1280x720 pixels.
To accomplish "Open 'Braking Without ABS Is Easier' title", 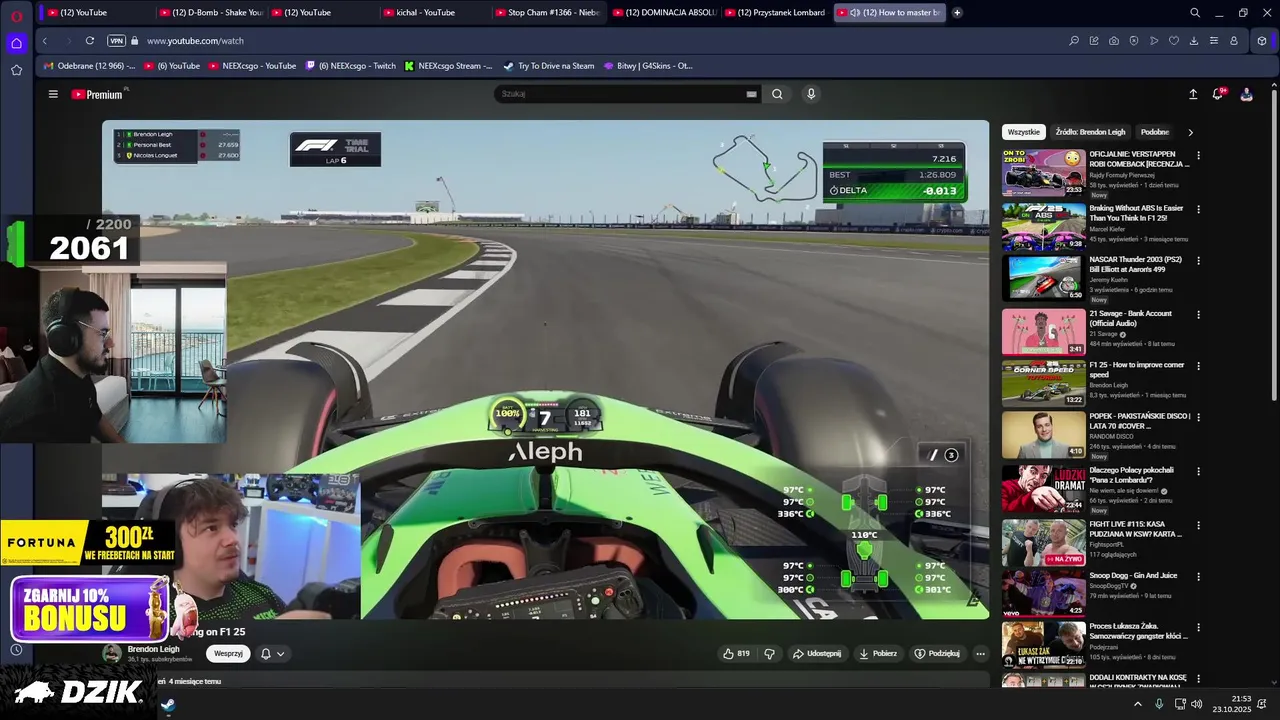I will click(x=1137, y=213).
